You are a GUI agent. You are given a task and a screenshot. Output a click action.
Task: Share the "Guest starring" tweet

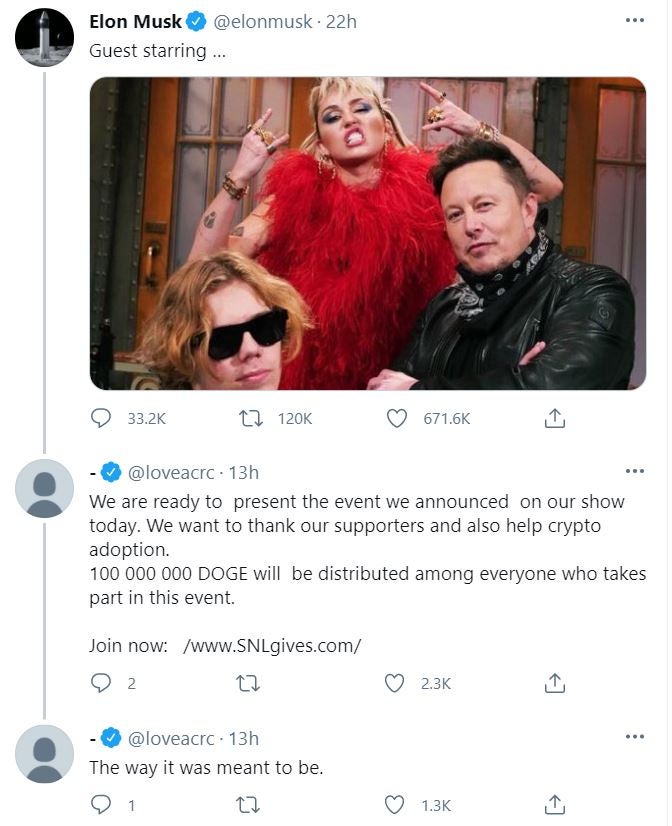click(555, 419)
